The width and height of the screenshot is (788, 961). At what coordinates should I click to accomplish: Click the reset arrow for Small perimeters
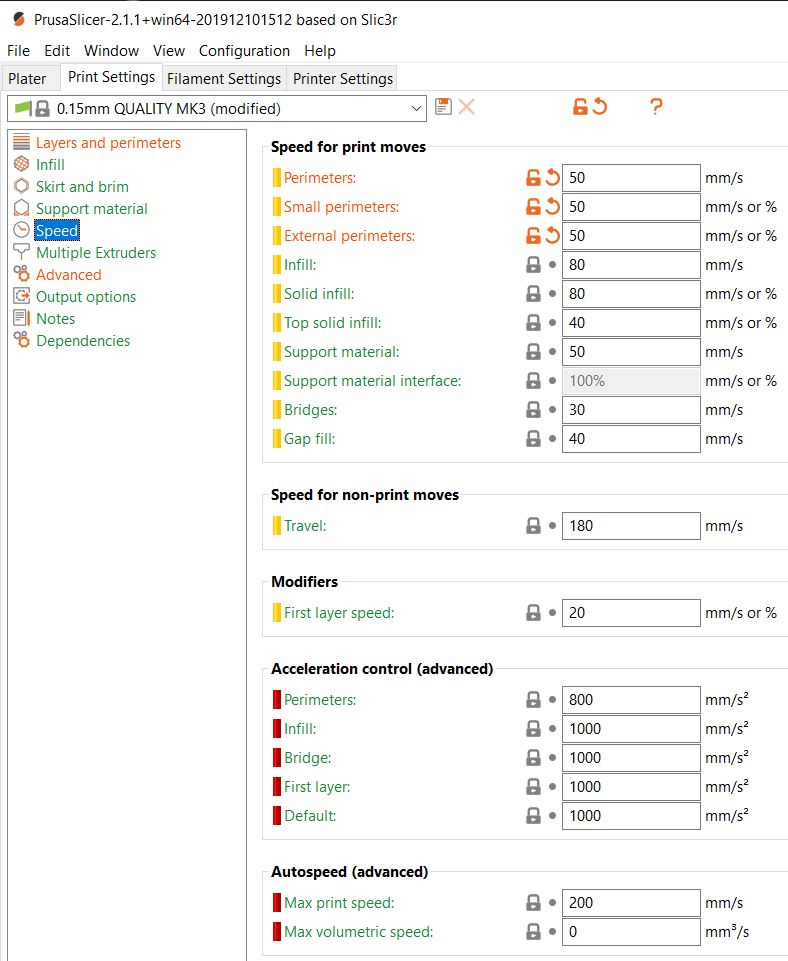coord(553,207)
